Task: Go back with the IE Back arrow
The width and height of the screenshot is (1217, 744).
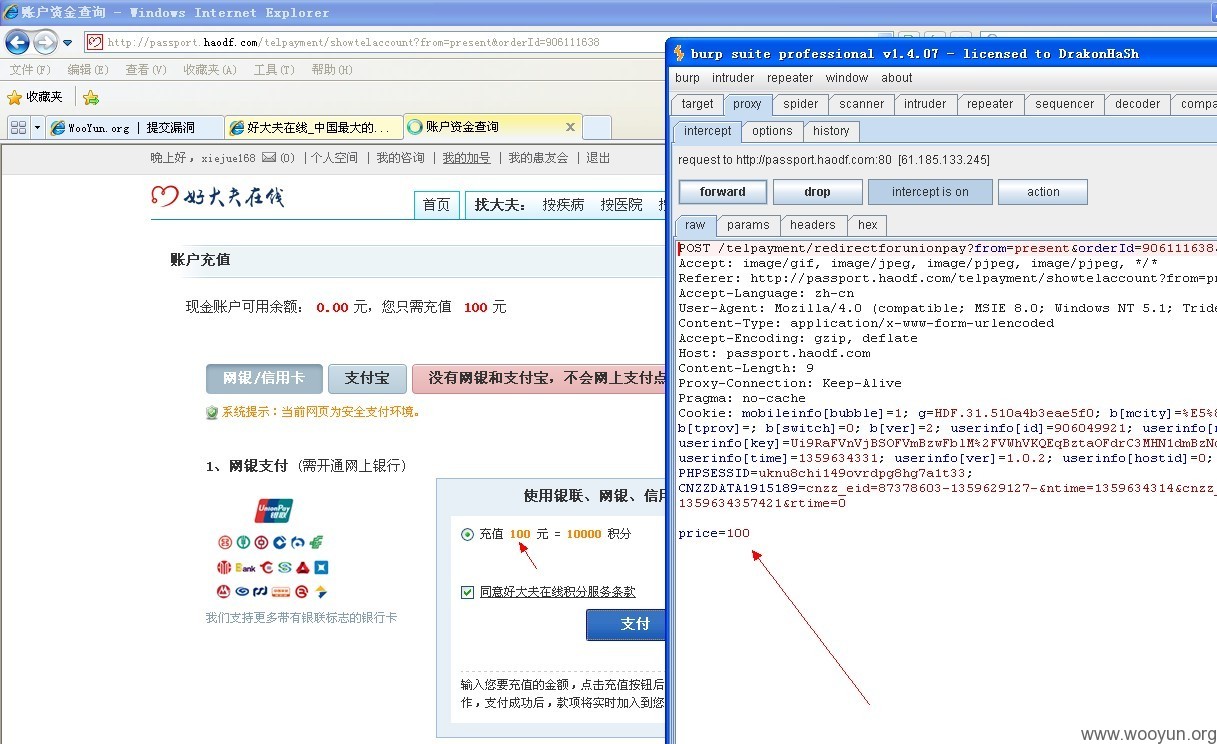Action: pos(17,42)
